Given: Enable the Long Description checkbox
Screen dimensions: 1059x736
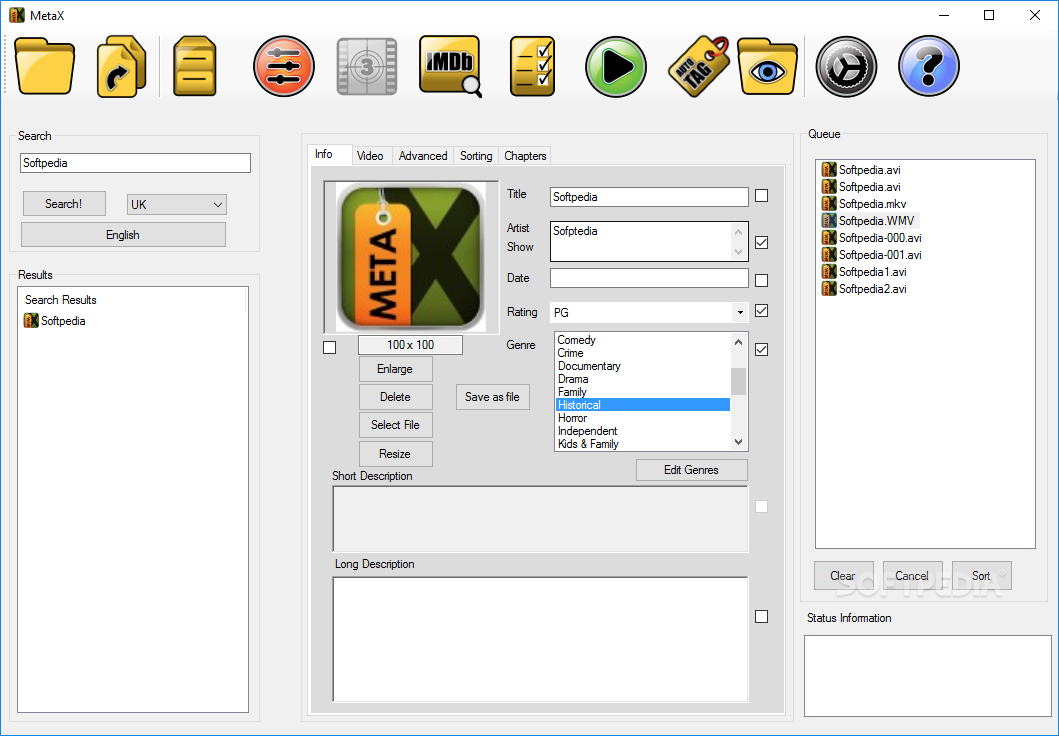Looking at the screenshot, I should 761,616.
